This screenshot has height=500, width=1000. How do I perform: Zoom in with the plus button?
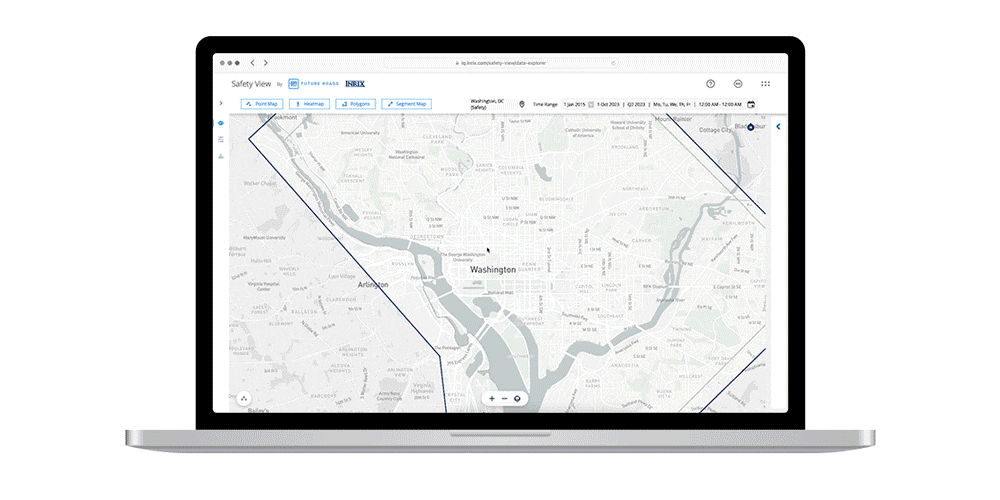492,399
